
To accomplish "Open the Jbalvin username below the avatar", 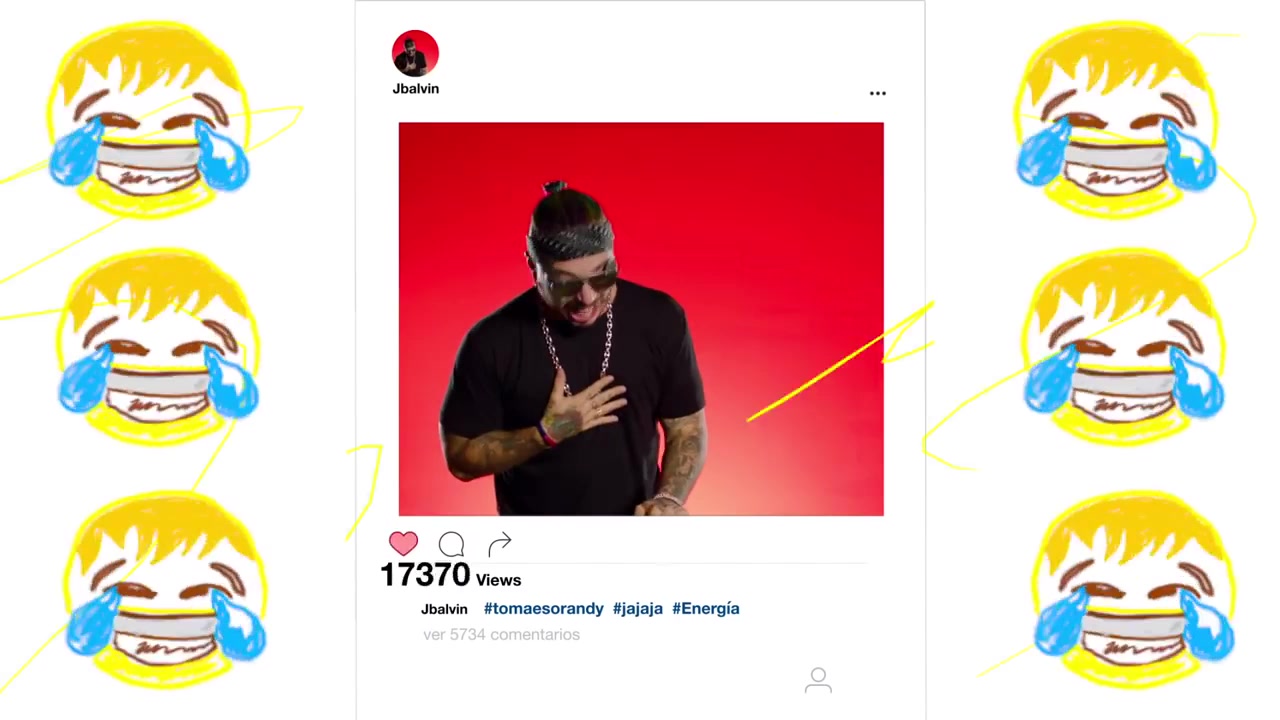I will click(x=415, y=88).
